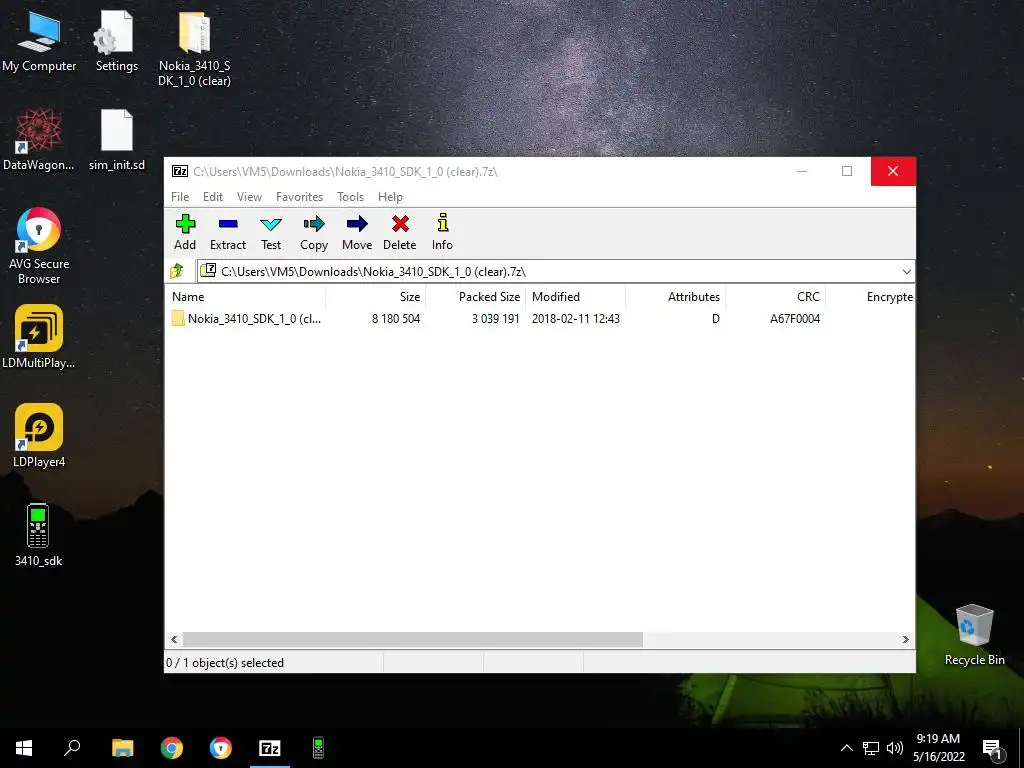This screenshot has height=768, width=1024.
Task: Sort by the CRC column header
Action: [x=775, y=296]
